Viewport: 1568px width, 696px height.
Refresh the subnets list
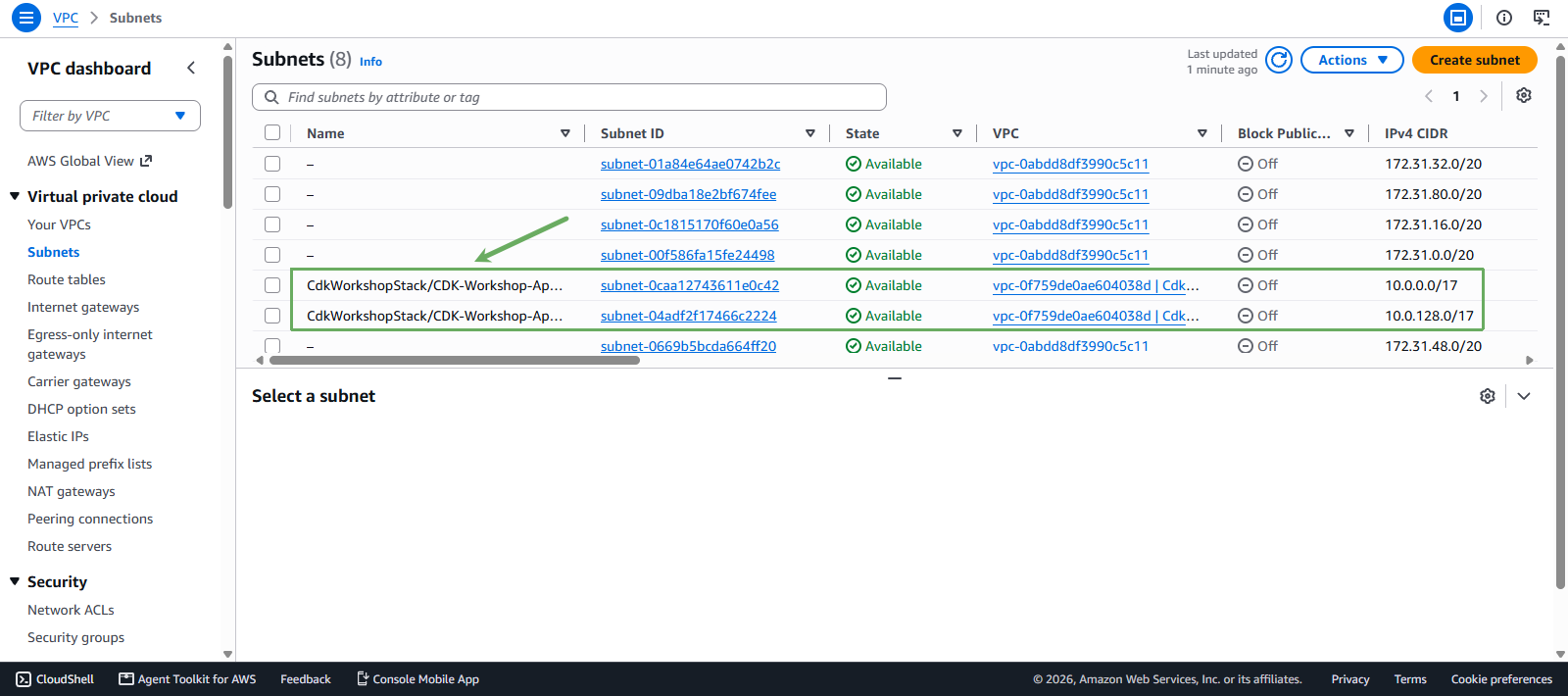[1279, 60]
